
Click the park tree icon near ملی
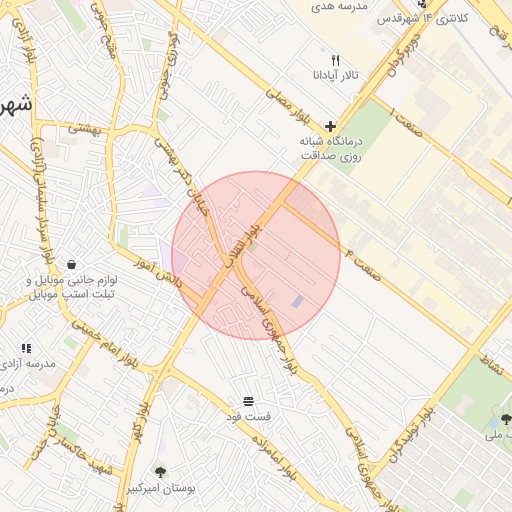(x=506, y=420)
